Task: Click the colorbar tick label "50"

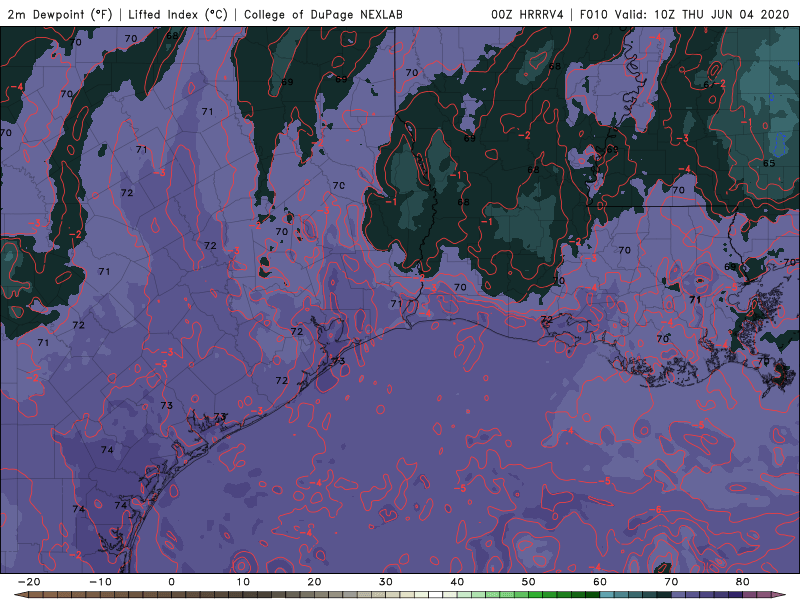Action: click(529, 582)
